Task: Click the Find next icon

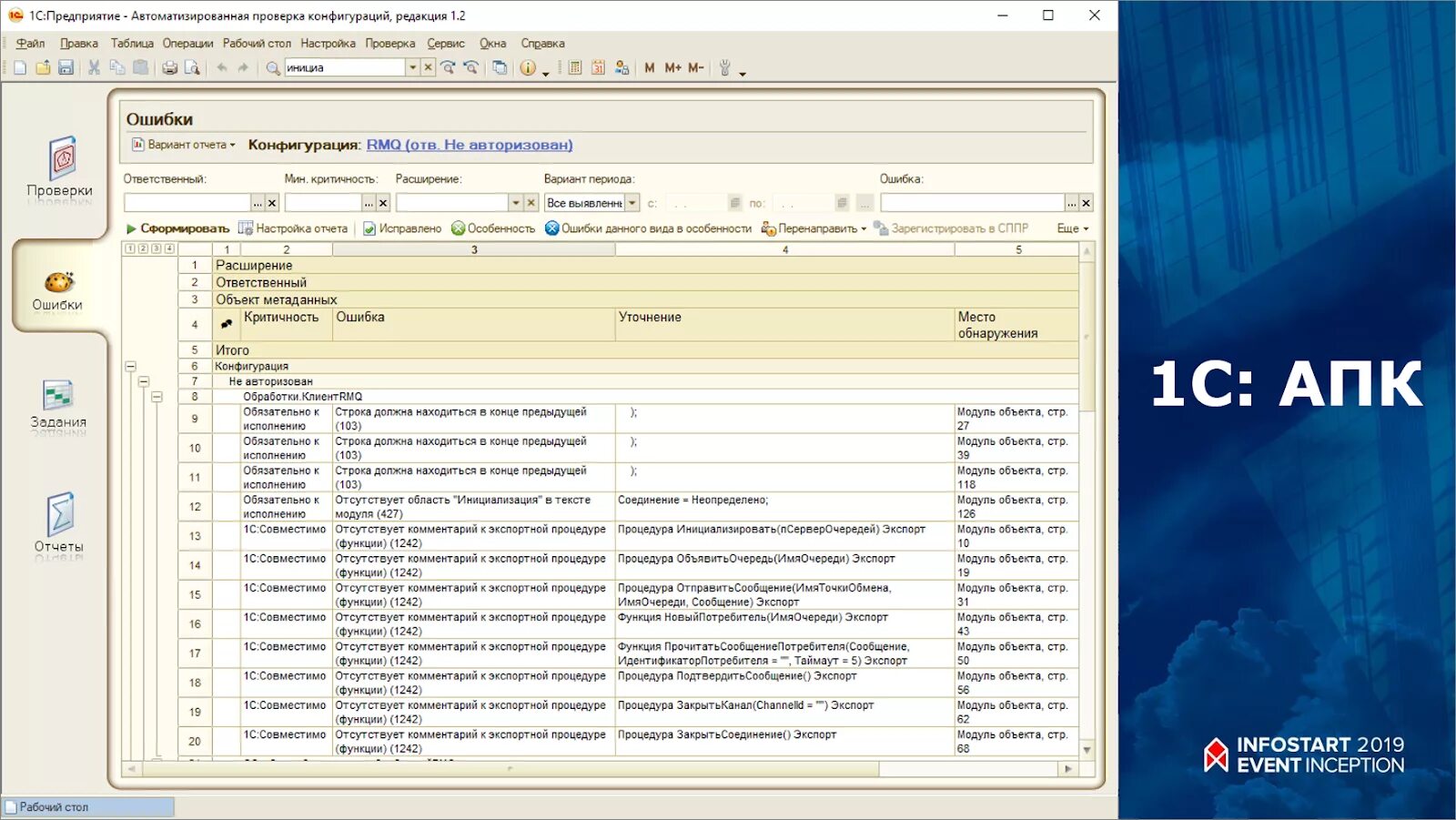Action: pos(448,67)
